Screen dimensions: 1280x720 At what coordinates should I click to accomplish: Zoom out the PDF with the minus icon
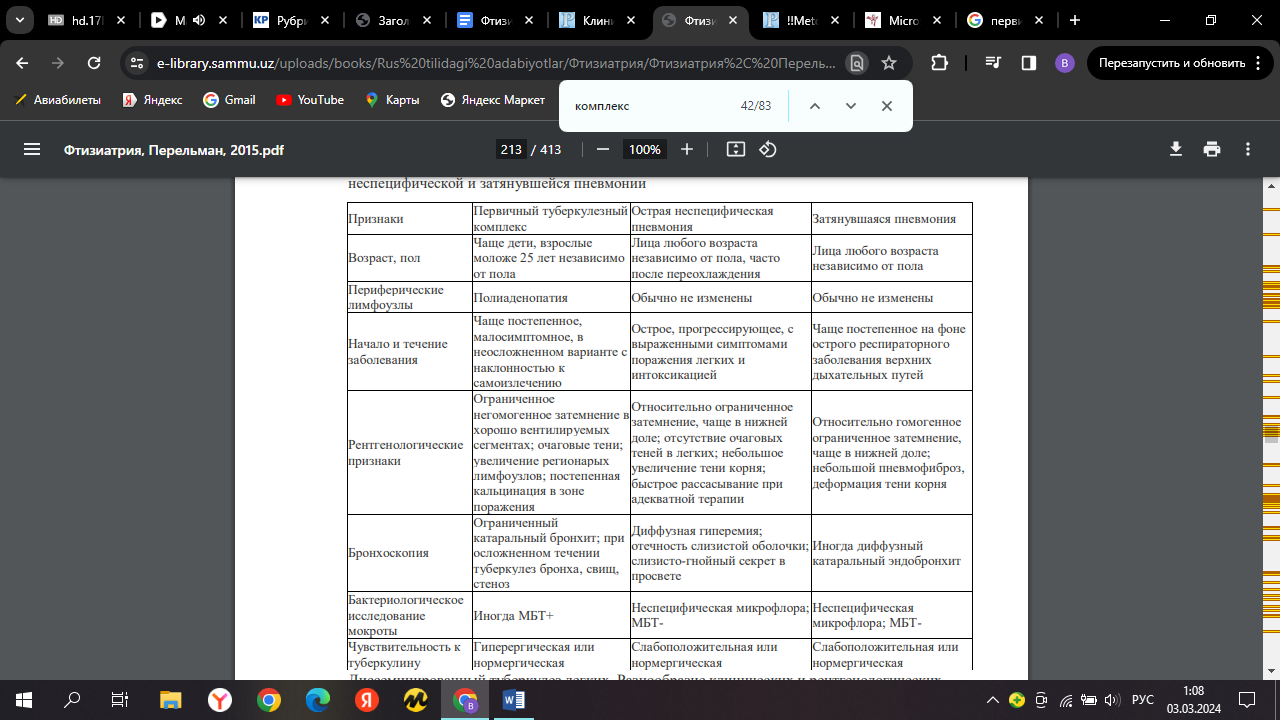coord(603,149)
